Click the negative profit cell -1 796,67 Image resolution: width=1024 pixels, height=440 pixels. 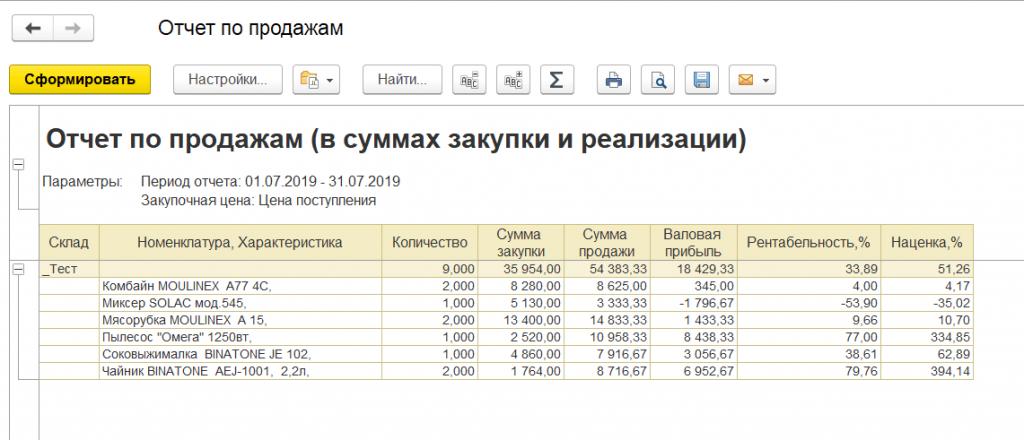click(694, 303)
